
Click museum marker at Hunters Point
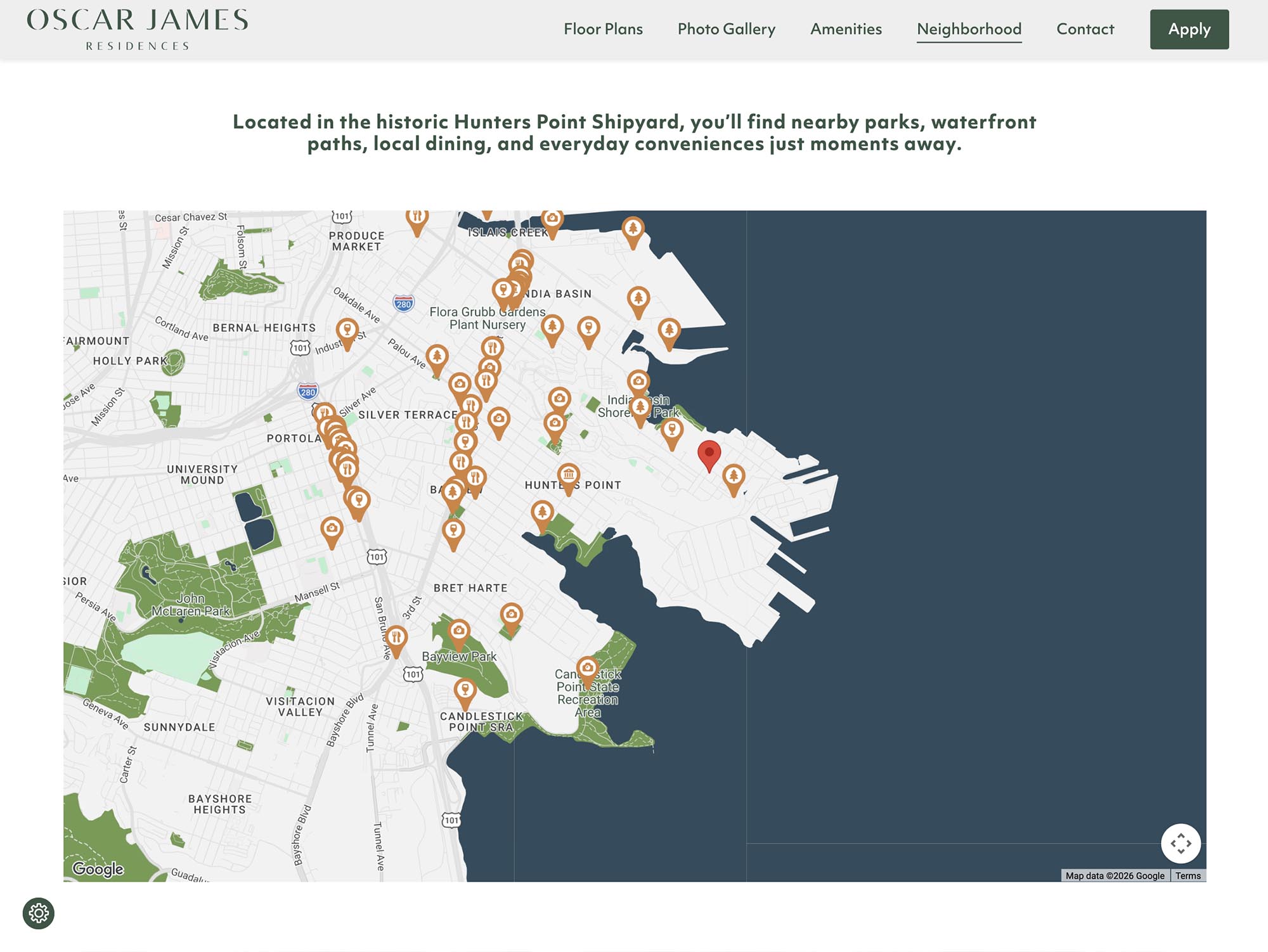tap(569, 479)
